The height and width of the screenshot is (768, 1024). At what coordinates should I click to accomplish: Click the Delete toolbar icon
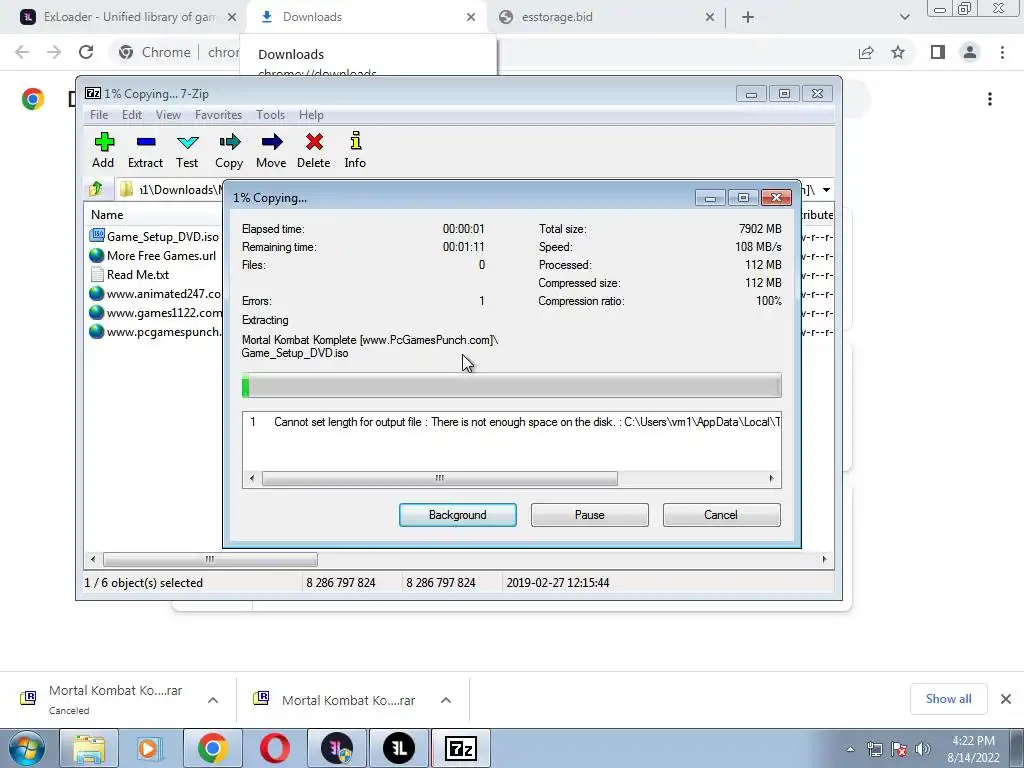point(313,150)
